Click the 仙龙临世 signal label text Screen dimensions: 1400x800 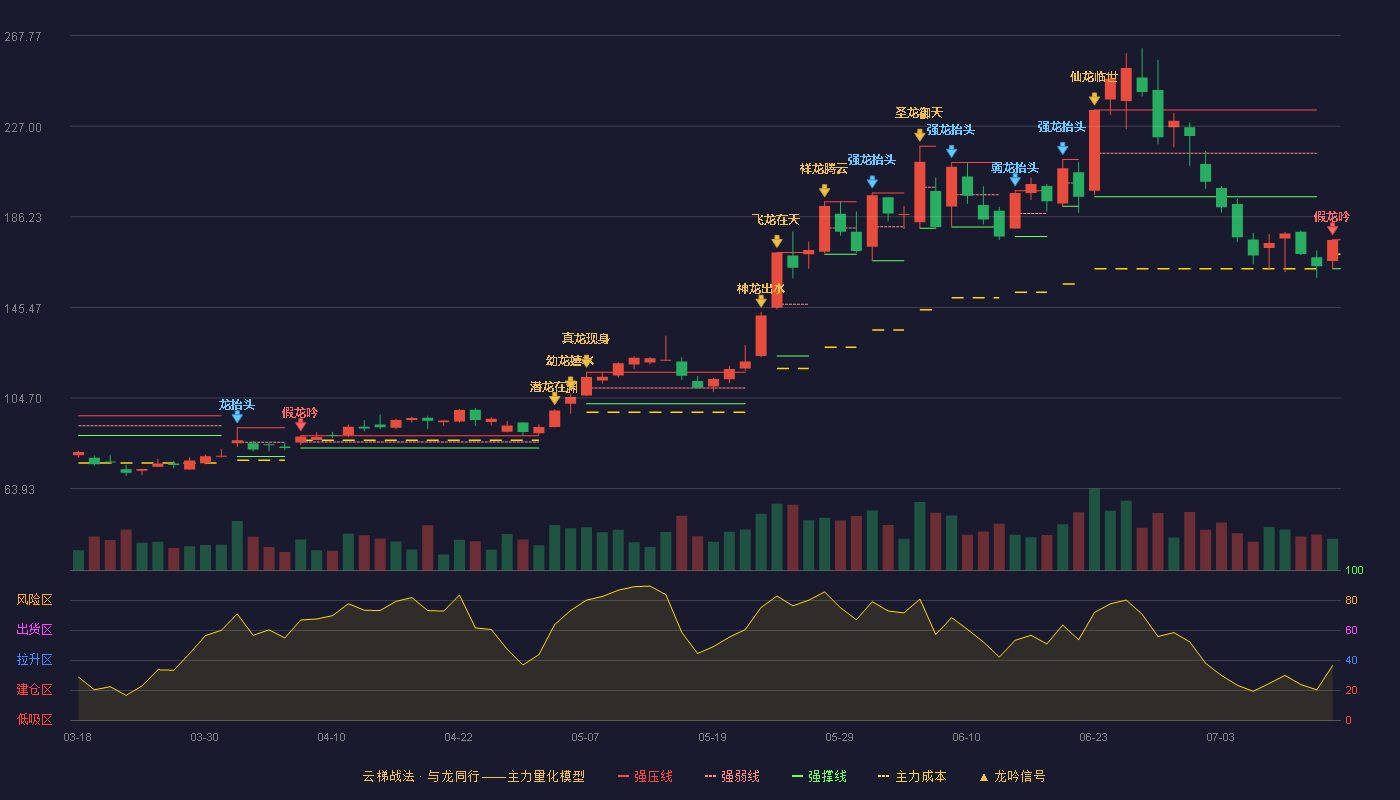[1094, 77]
